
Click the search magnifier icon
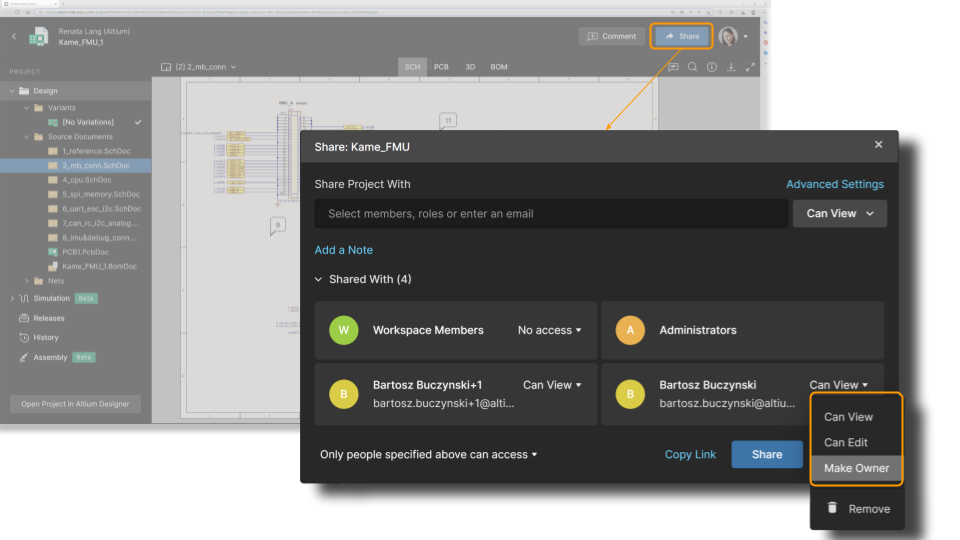tap(692, 67)
